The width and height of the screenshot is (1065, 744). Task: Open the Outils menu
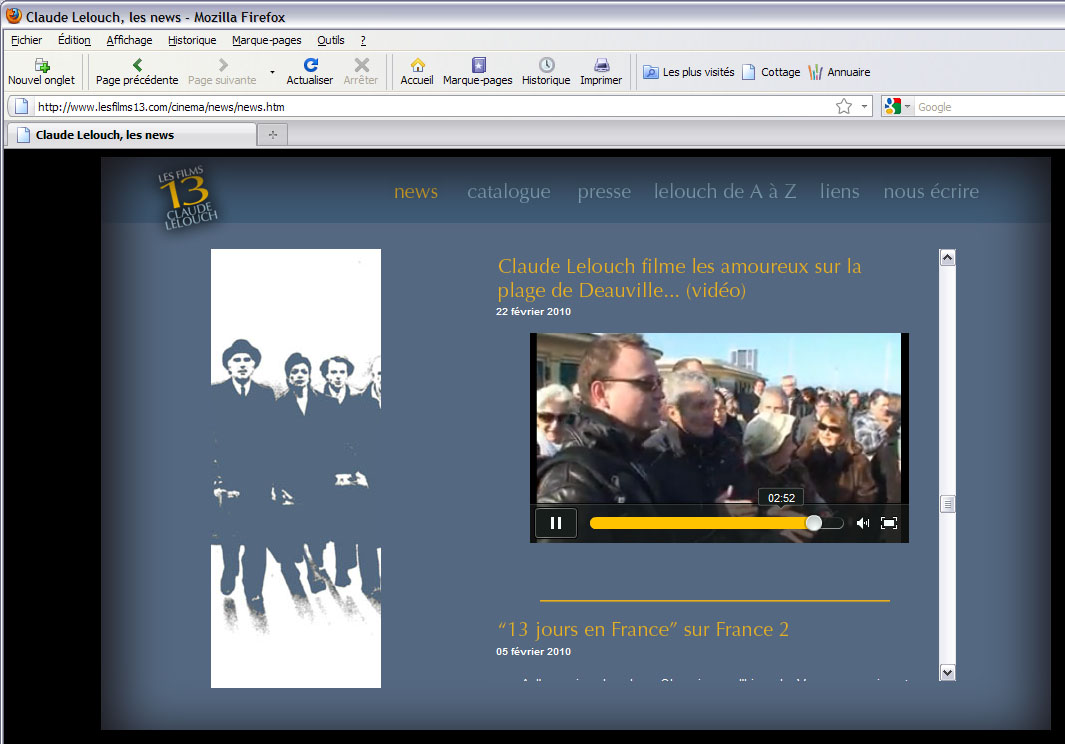[331, 40]
